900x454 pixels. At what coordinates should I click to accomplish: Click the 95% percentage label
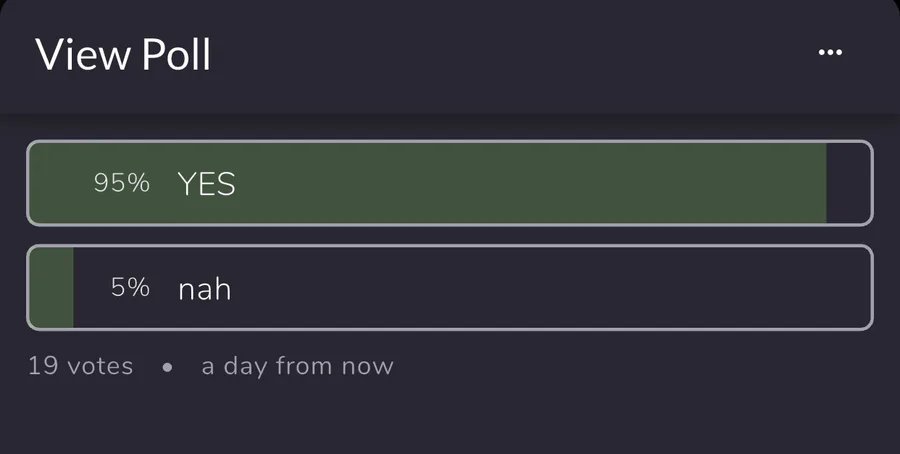coord(121,183)
